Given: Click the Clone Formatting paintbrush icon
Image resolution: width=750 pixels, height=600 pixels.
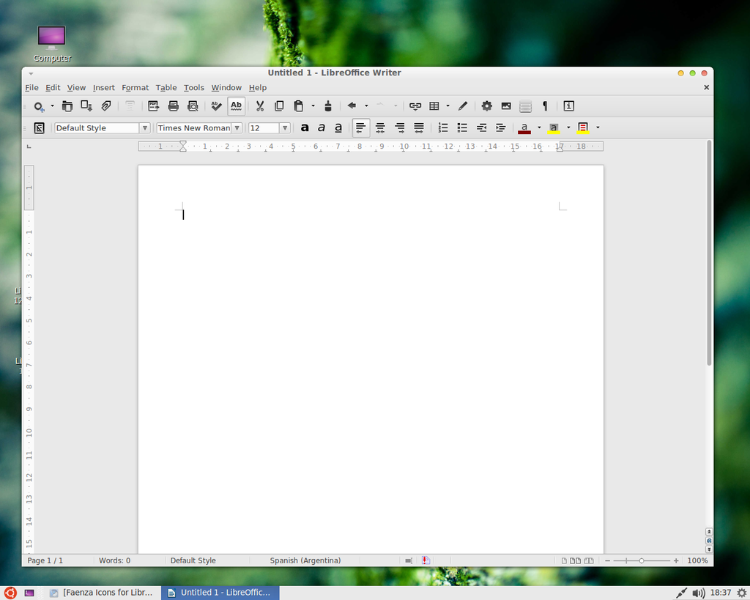Looking at the screenshot, I should click(x=328, y=106).
